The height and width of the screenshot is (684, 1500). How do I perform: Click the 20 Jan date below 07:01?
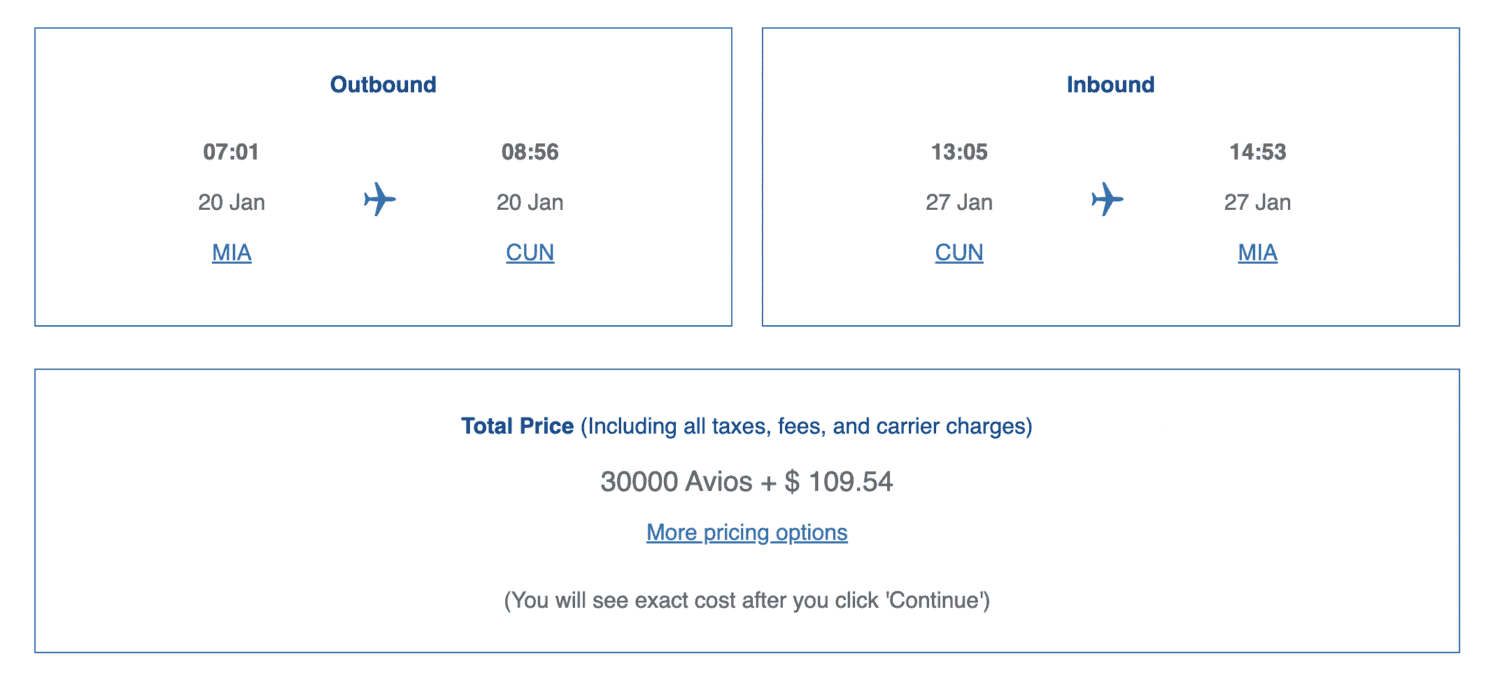point(231,202)
